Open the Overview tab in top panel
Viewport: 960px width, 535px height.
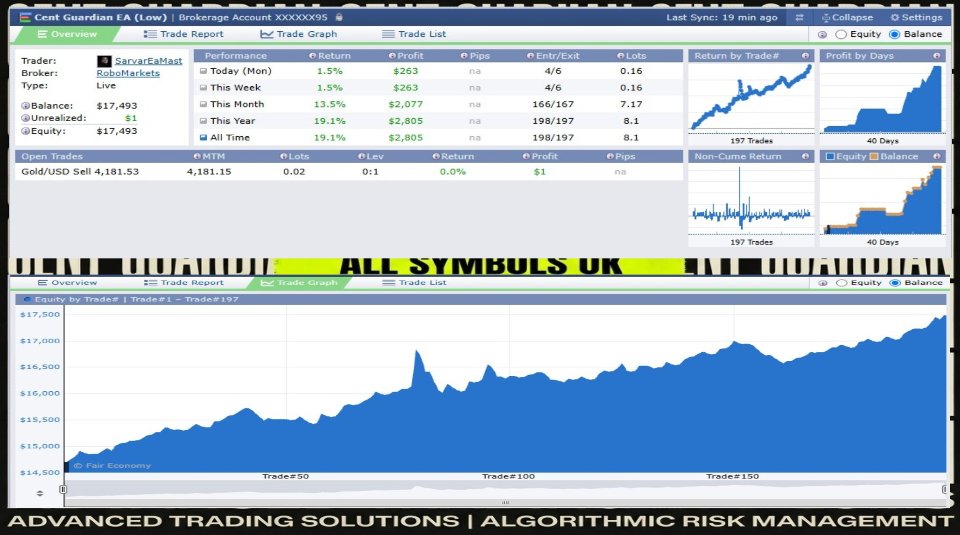tap(67, 34)
